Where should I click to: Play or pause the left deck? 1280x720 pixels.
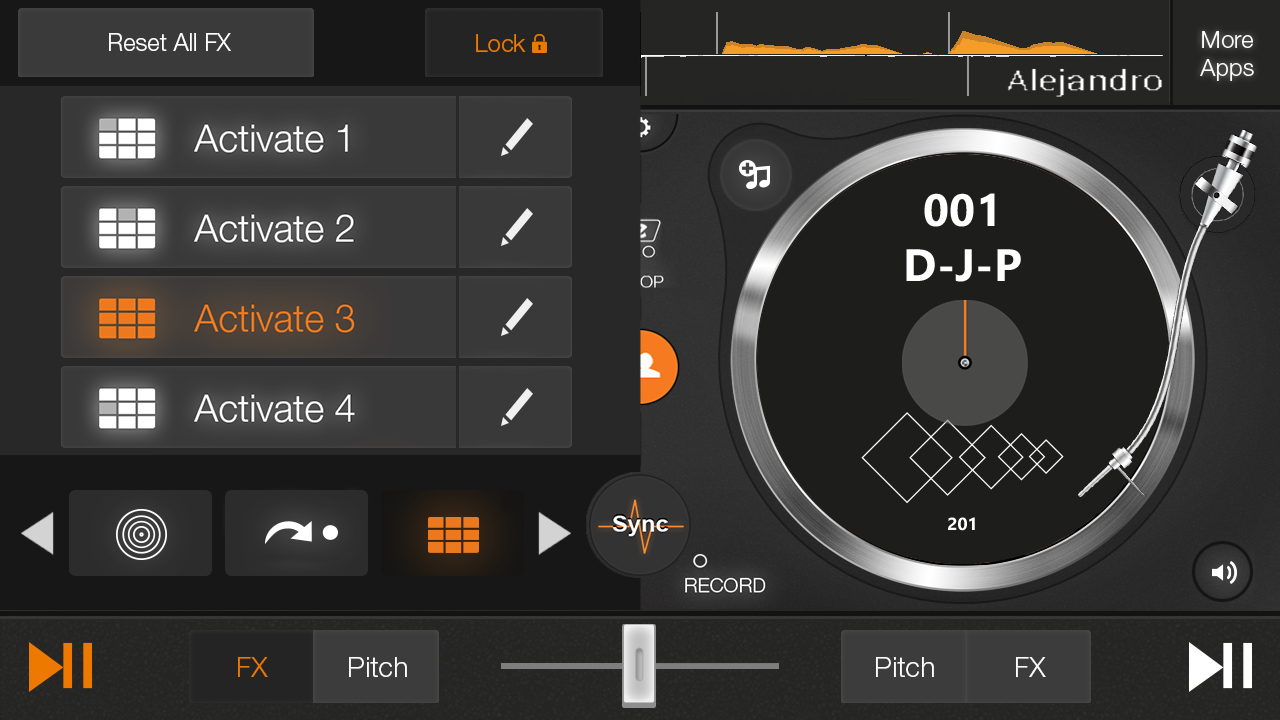point(61,667)
